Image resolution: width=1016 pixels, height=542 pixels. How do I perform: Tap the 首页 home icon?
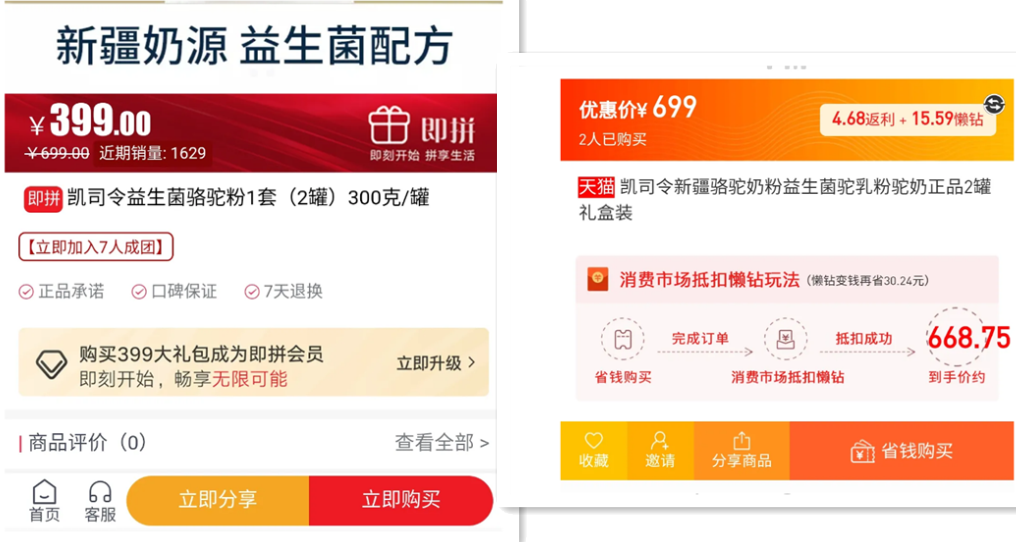pos(44,493)
